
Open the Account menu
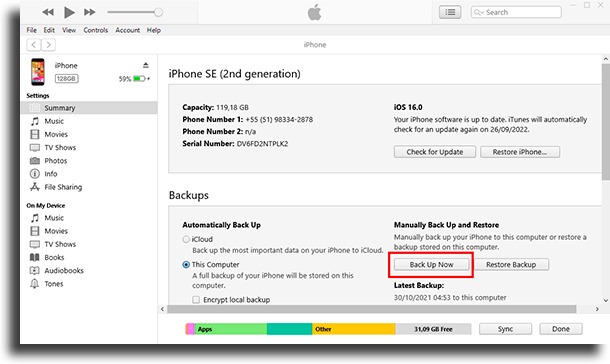click(128, 30)
